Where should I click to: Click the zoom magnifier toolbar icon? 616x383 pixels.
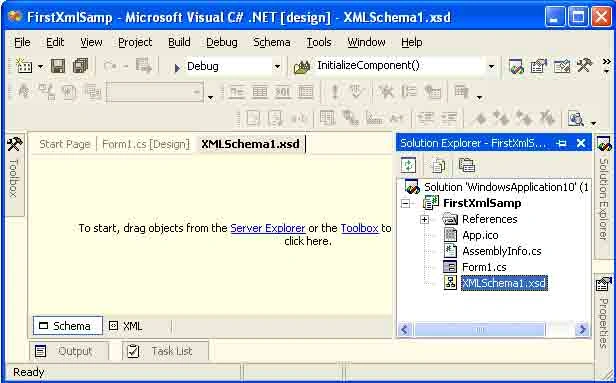(576, 118)
